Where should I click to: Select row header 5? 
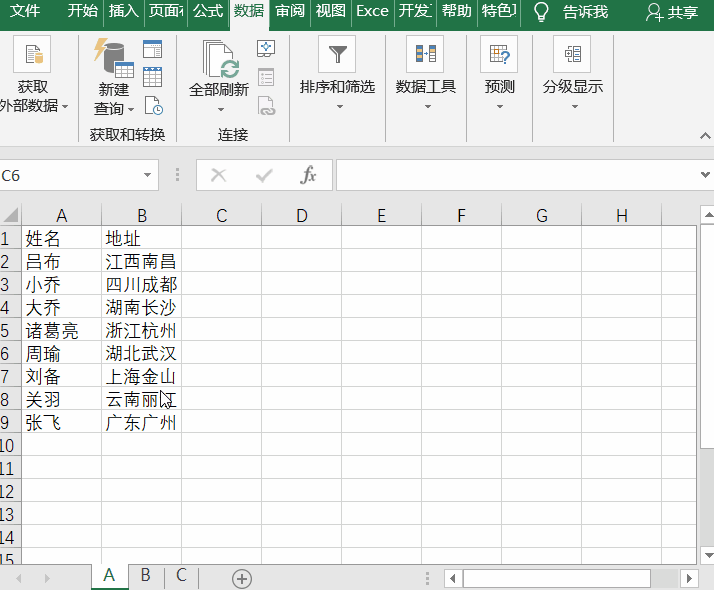[x=10, y=331]
